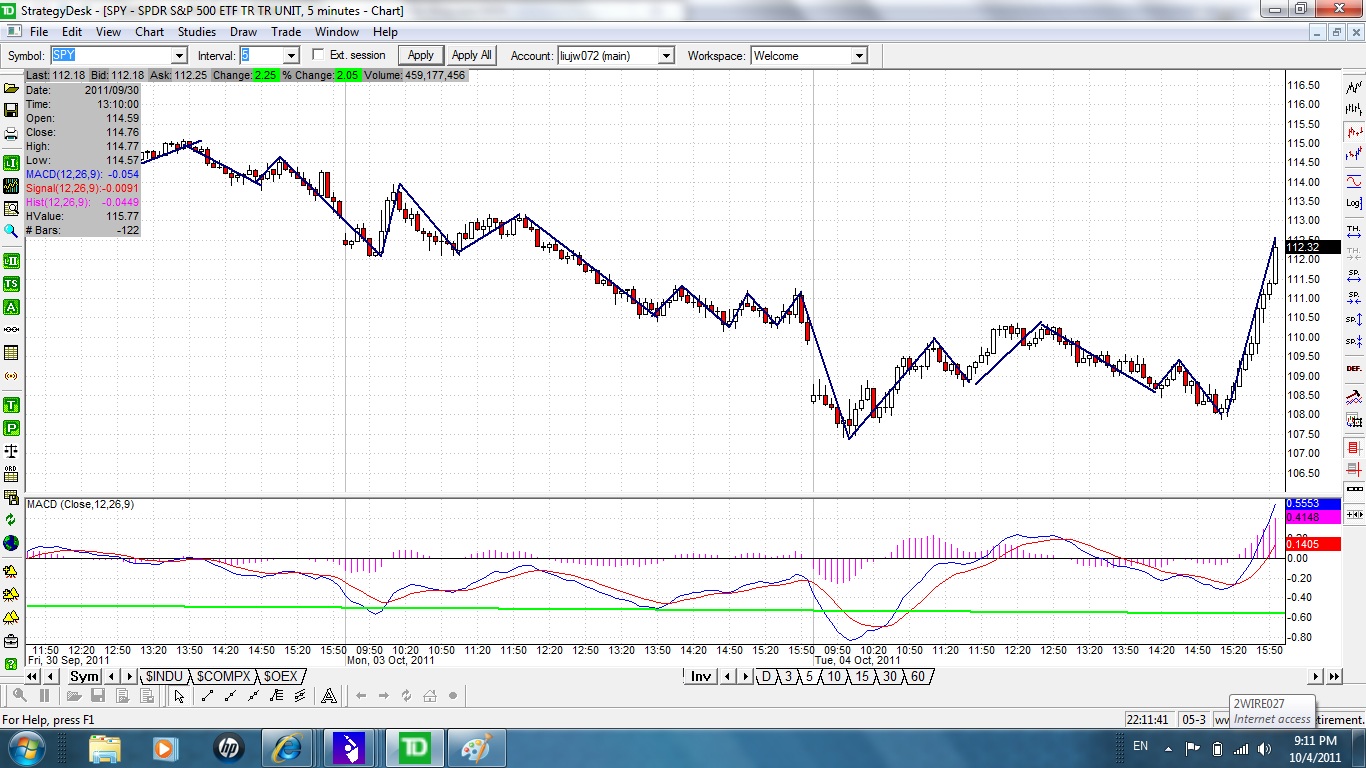Select the 30 minute interval tab

click(889, 677)
